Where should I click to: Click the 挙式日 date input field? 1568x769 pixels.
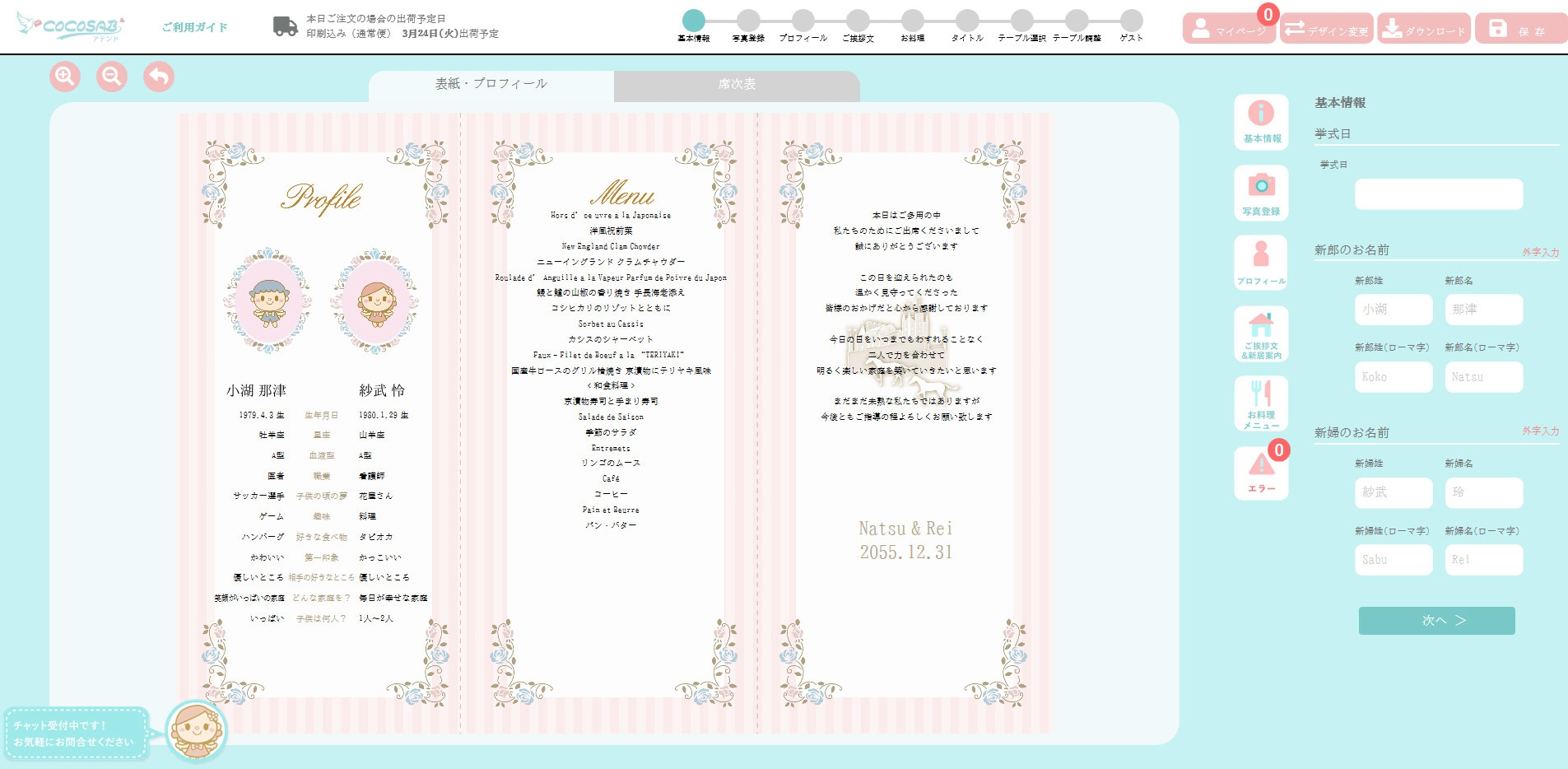tap(1437, 194)
